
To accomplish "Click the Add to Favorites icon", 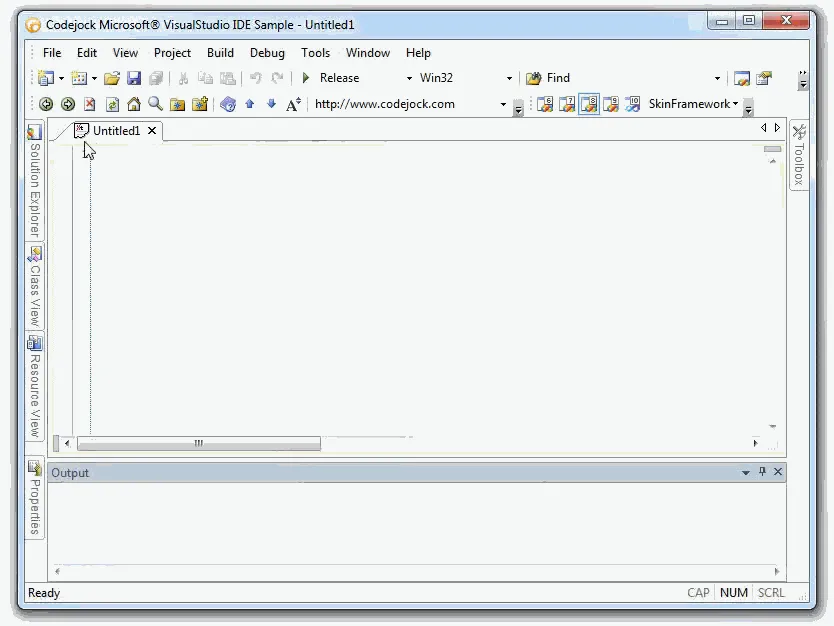I will coord(199,104).
